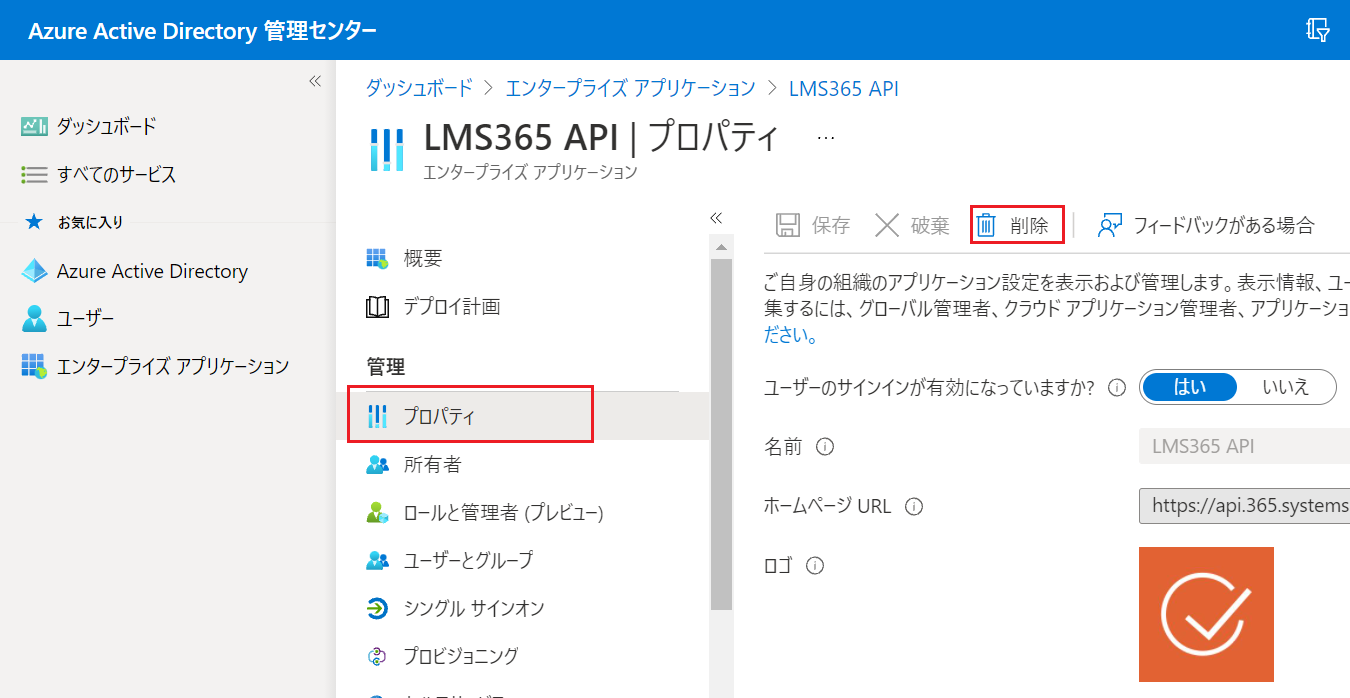The width and height of the screenshot is (1350, 698).
Task: Click the ださい。 link in description
Action: 791,336
